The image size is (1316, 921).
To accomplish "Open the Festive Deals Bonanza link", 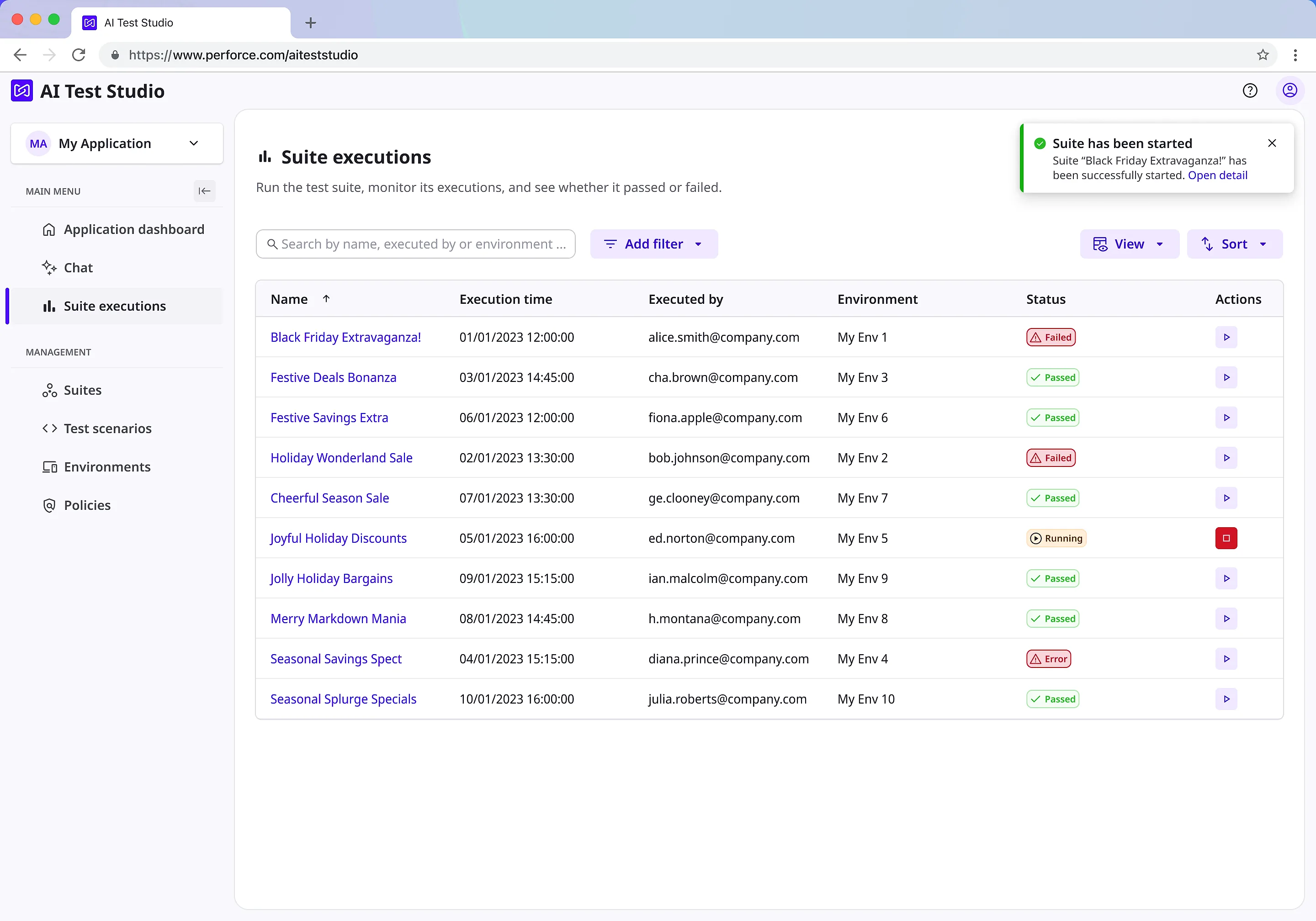I will [x=333, y=377].
